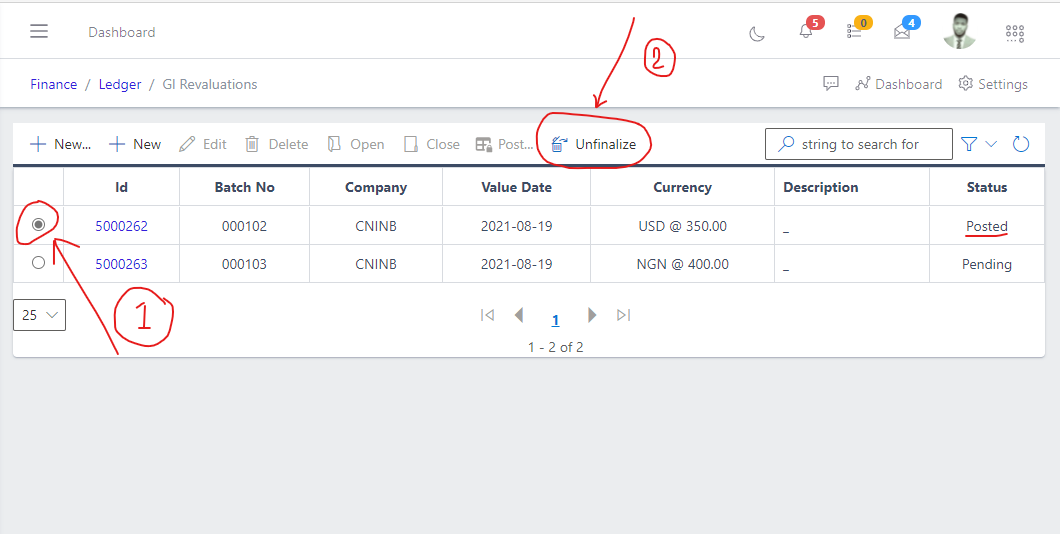Open user profile avatar
The image size is (1060, 534).
click(x=960, y=31)
